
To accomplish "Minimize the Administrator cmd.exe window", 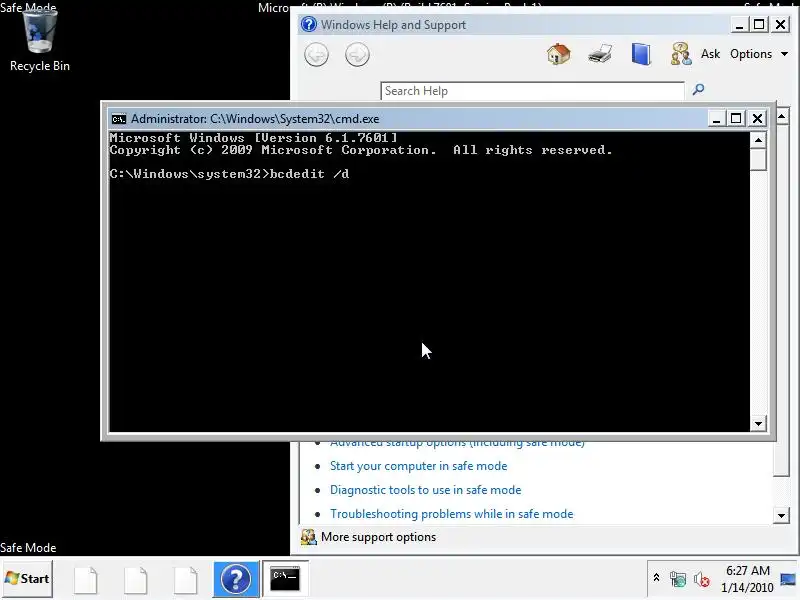I will click(x=716, y=118).
